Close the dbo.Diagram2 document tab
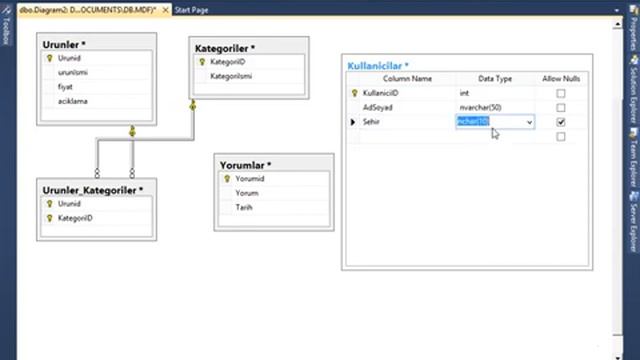 pos(165,10)
